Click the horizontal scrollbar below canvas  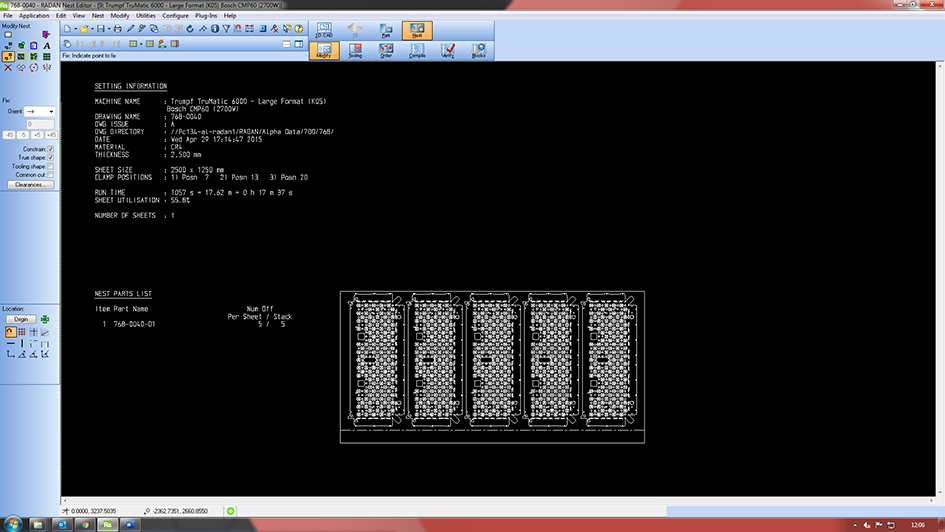498,501
